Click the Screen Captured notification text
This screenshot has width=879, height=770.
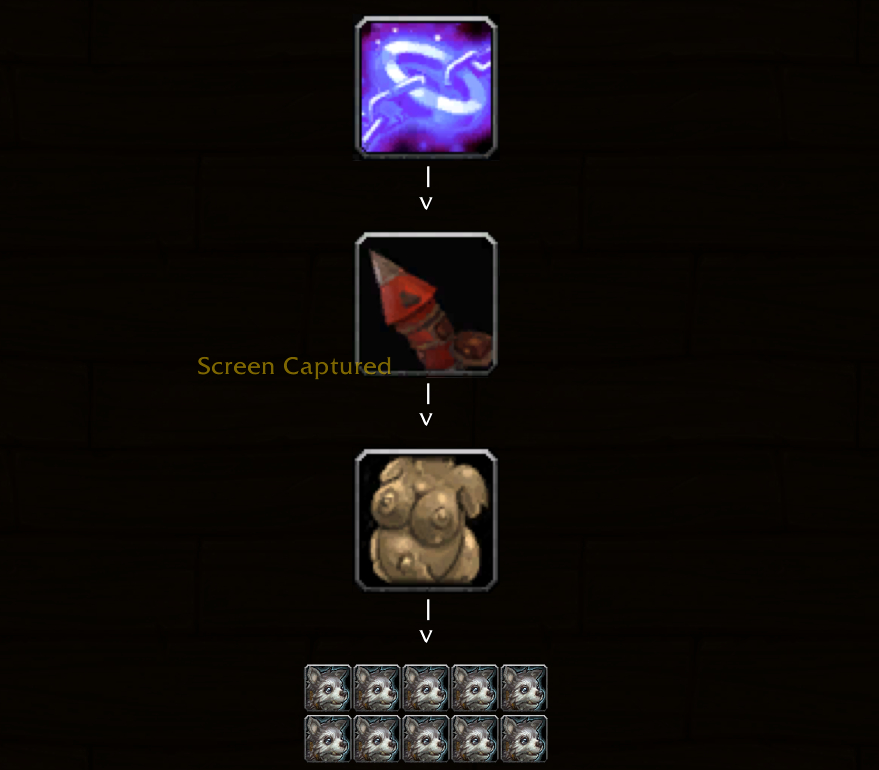(294, 367)
